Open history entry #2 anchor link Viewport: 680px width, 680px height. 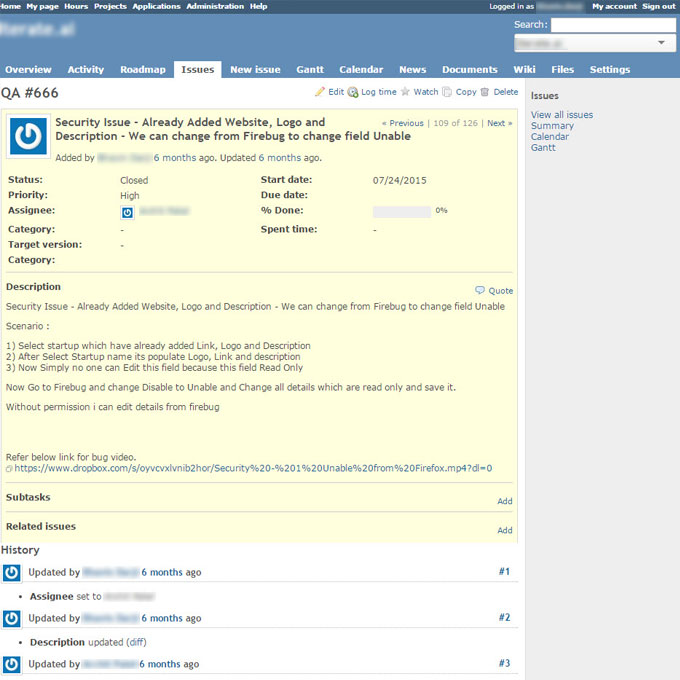504,618
